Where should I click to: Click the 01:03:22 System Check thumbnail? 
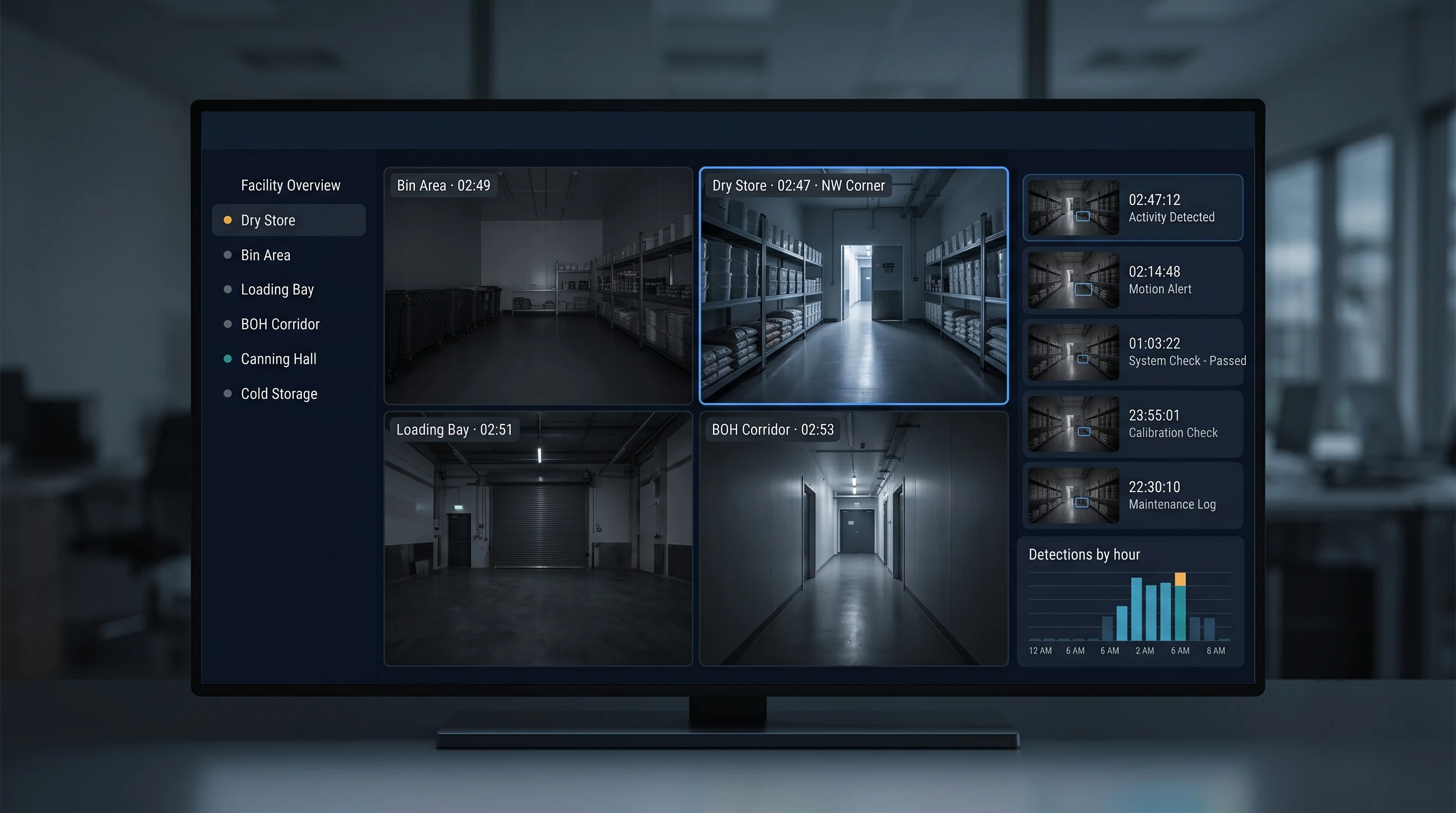click(1073, 351)
